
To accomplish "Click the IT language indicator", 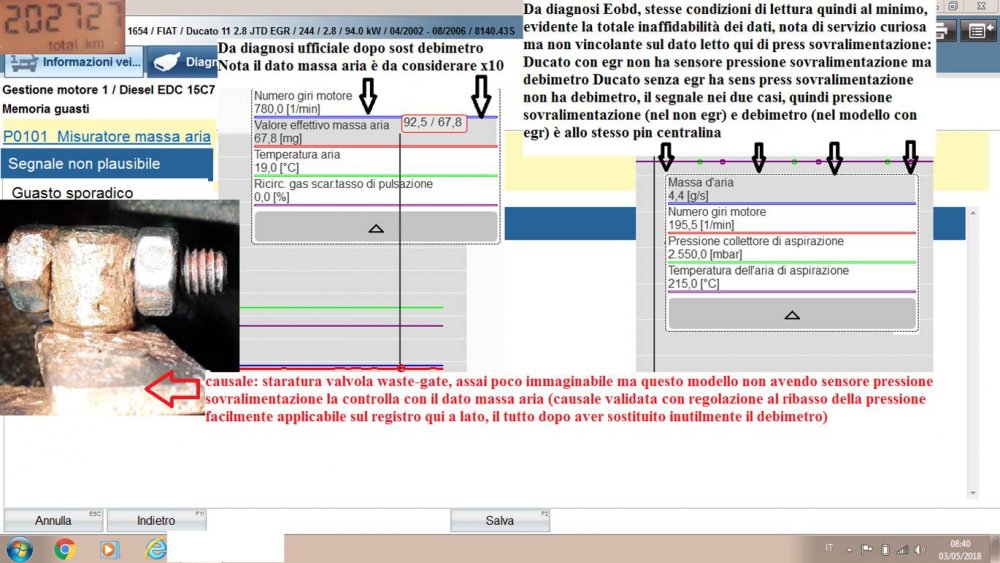I will click(x=828, y=548).
